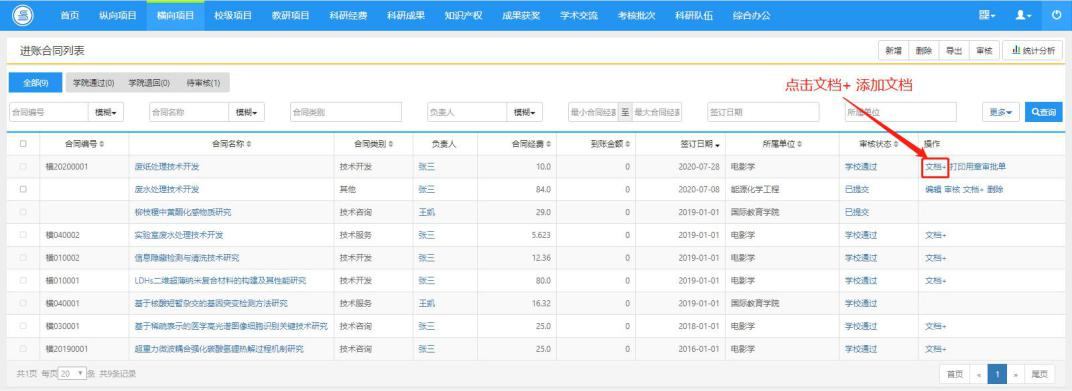The image size is (1072, 391).
Task: Click the 导出 export button
Action: pyautogui.click(x=954, y=51)
